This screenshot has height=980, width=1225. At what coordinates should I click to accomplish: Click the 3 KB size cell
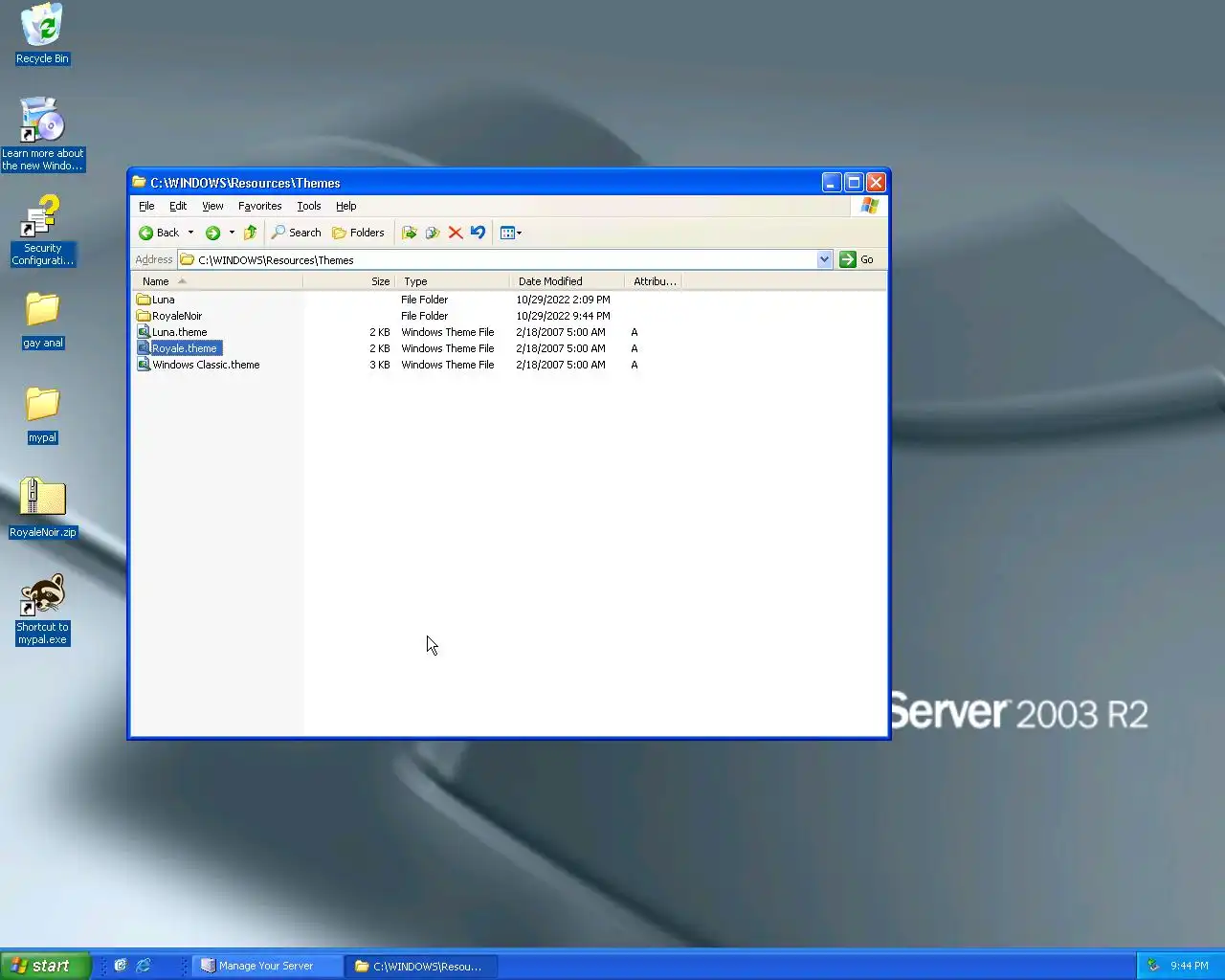click(380, 365)
